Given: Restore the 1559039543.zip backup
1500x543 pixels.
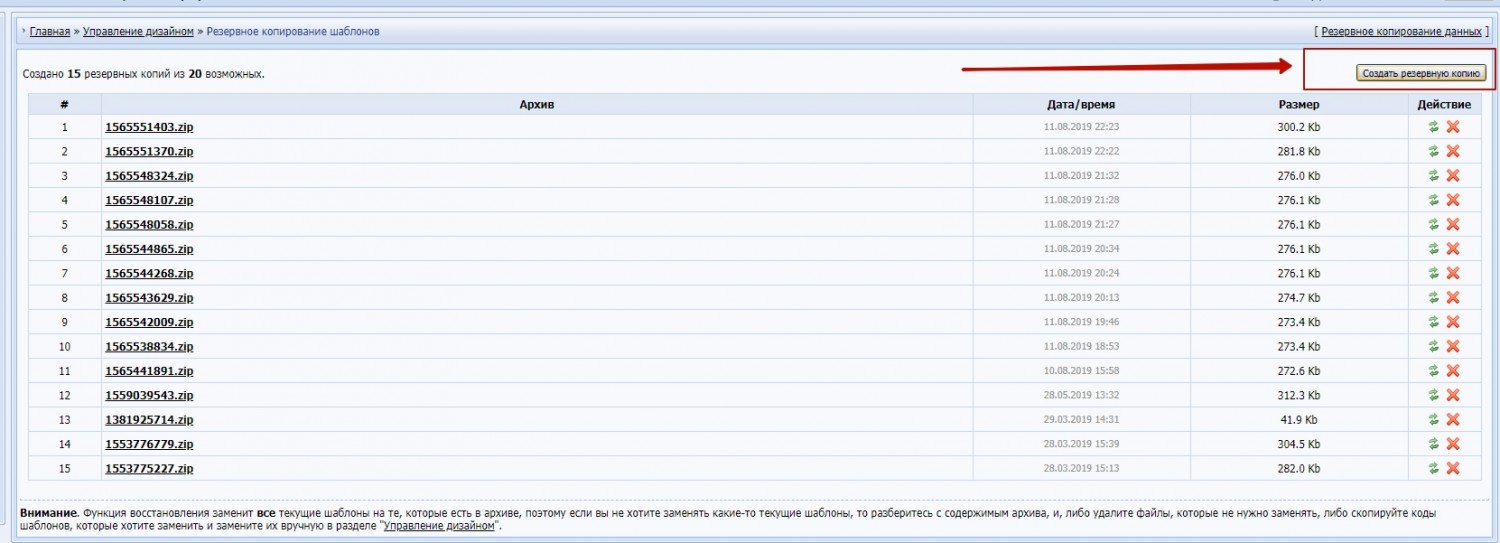Looking at the screenshot, I should (1433, 395).
